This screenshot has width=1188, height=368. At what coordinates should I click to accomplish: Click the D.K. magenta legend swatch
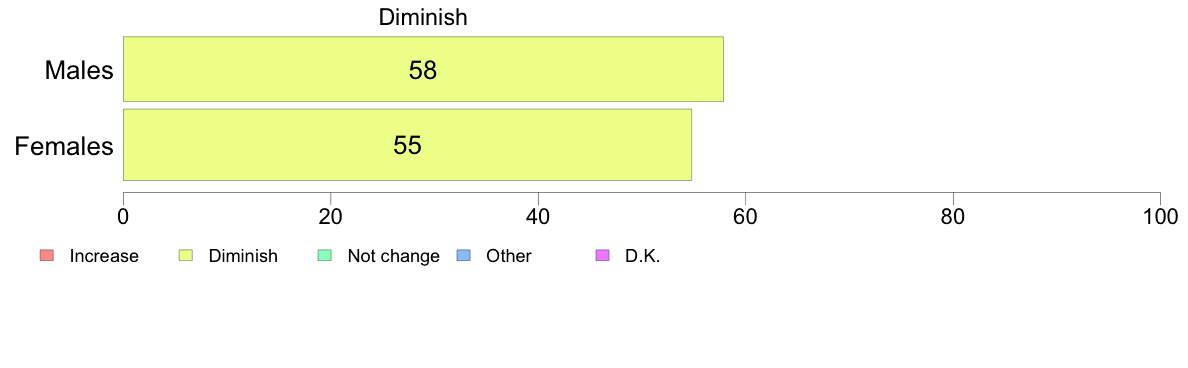tap(603, 256)
